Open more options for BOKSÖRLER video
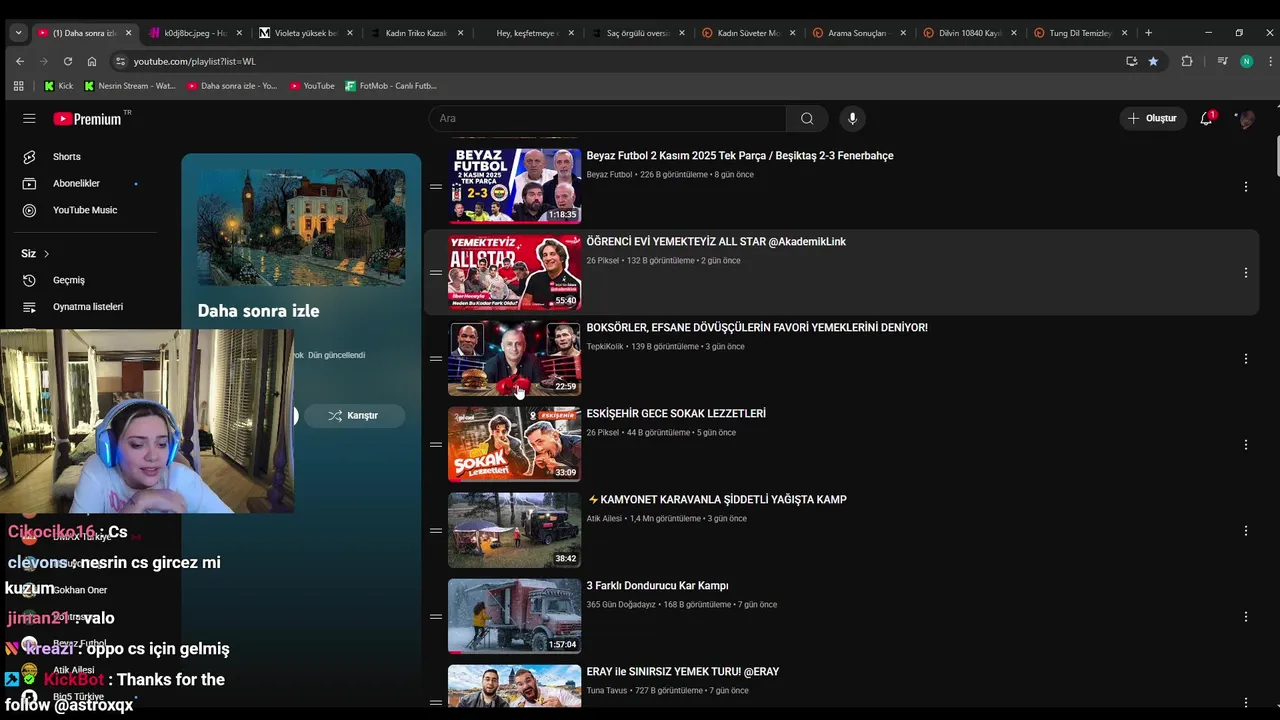The height and width of the screenshot is (720, 1280). 1246,359
